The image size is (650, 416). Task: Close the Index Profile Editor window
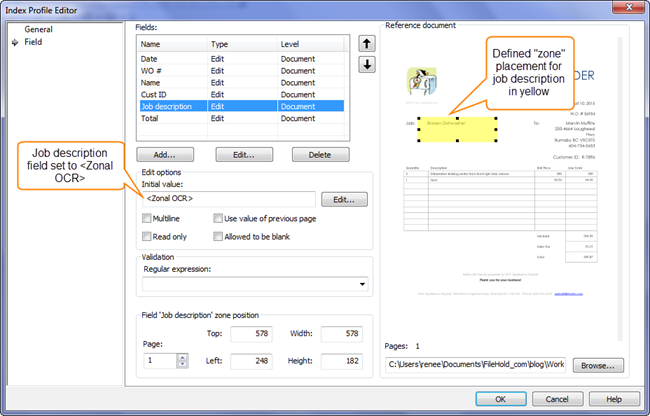coord(628,7)
